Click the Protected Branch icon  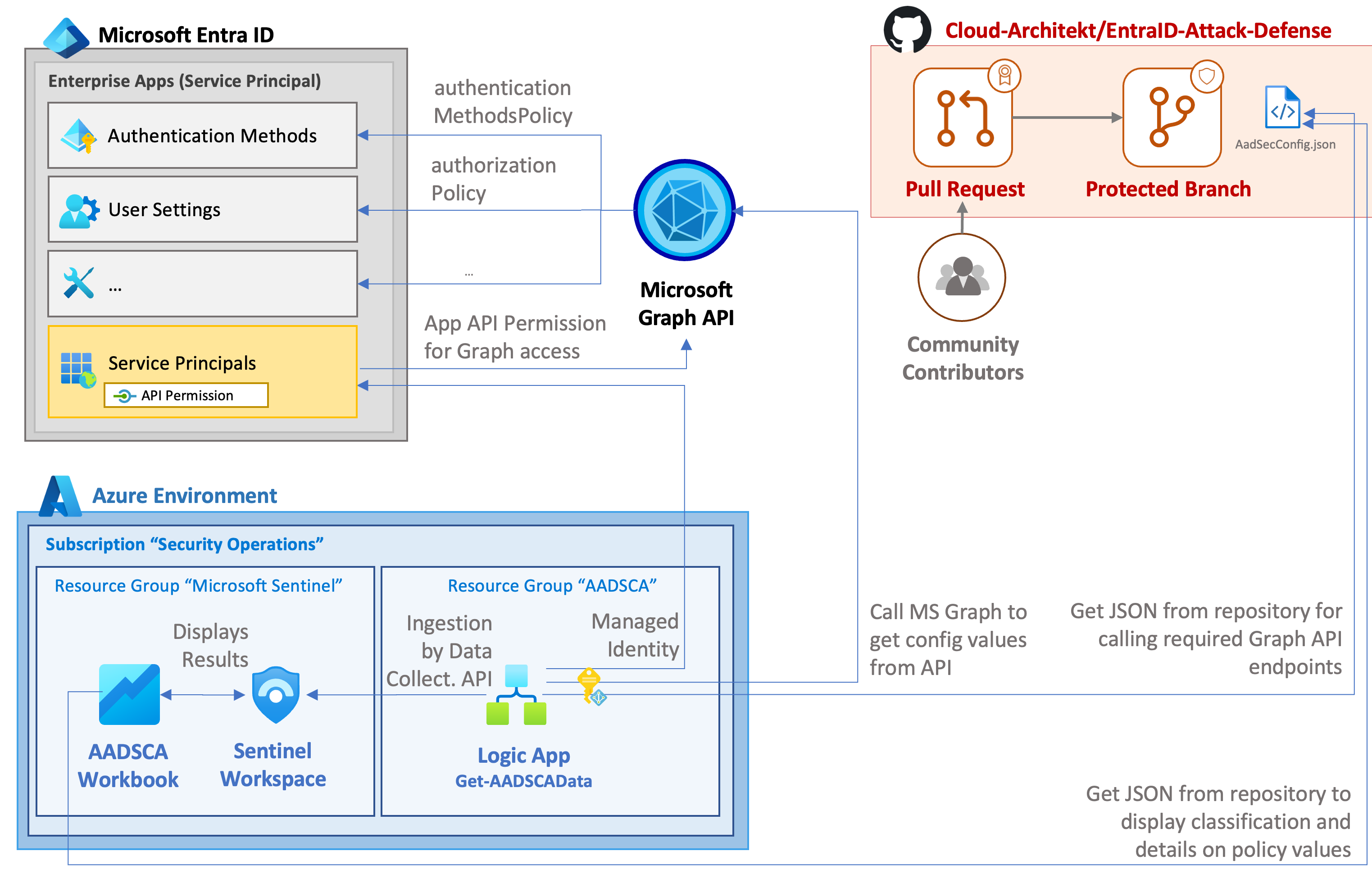[x=1172, y=118]
